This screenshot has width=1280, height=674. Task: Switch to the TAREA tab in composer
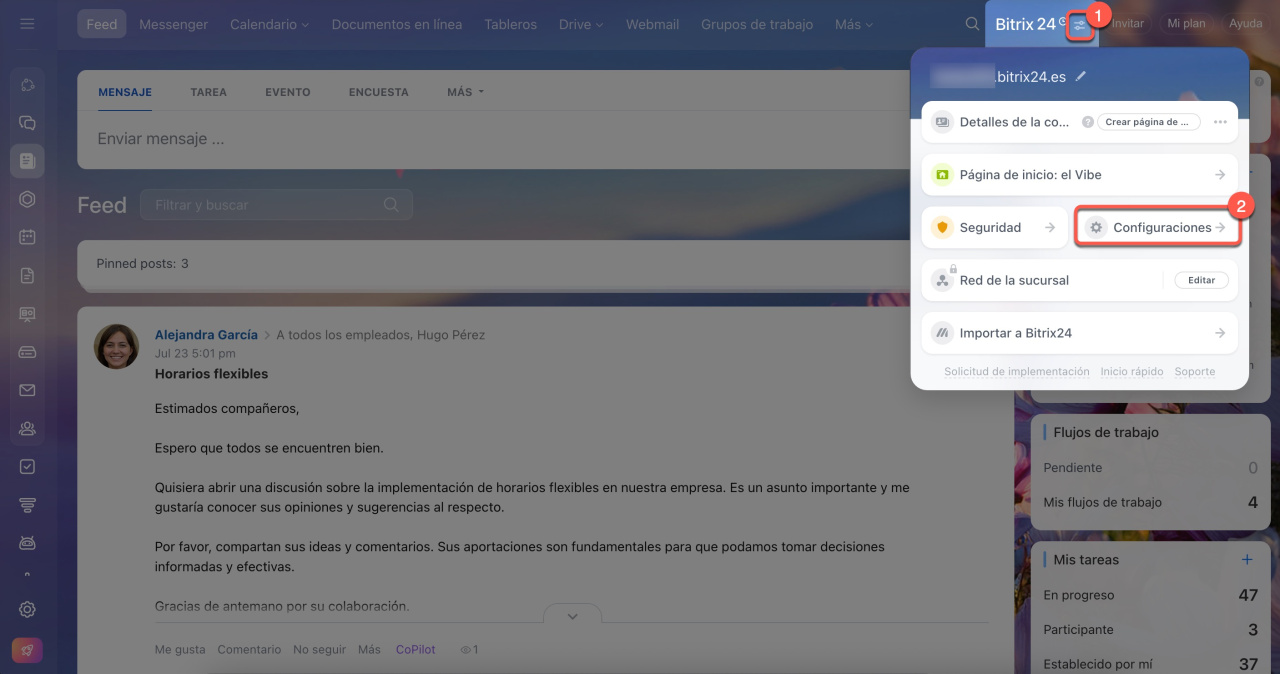(209, 92)
